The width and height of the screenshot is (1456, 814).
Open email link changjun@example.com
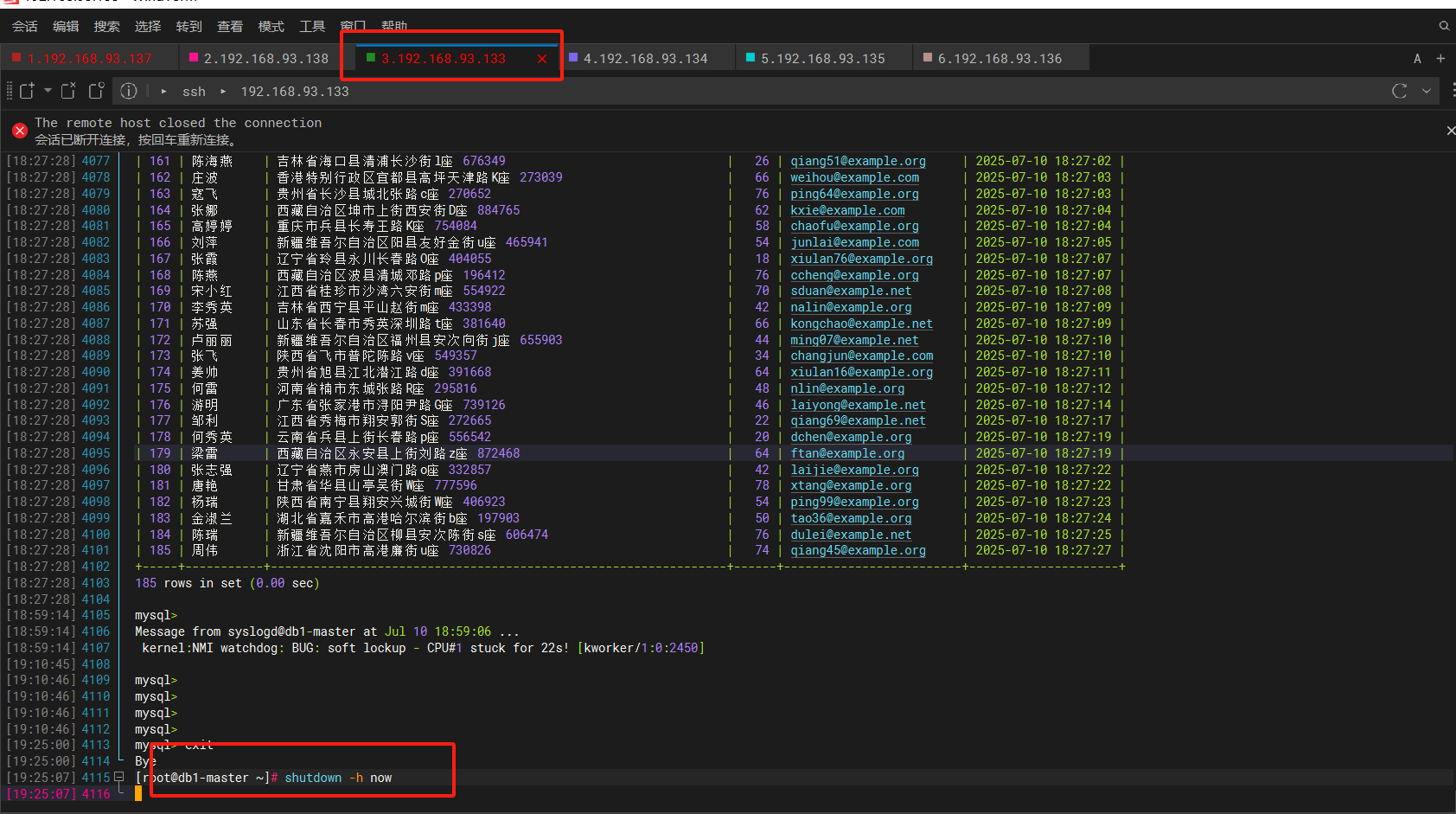[x=861, y=356]
